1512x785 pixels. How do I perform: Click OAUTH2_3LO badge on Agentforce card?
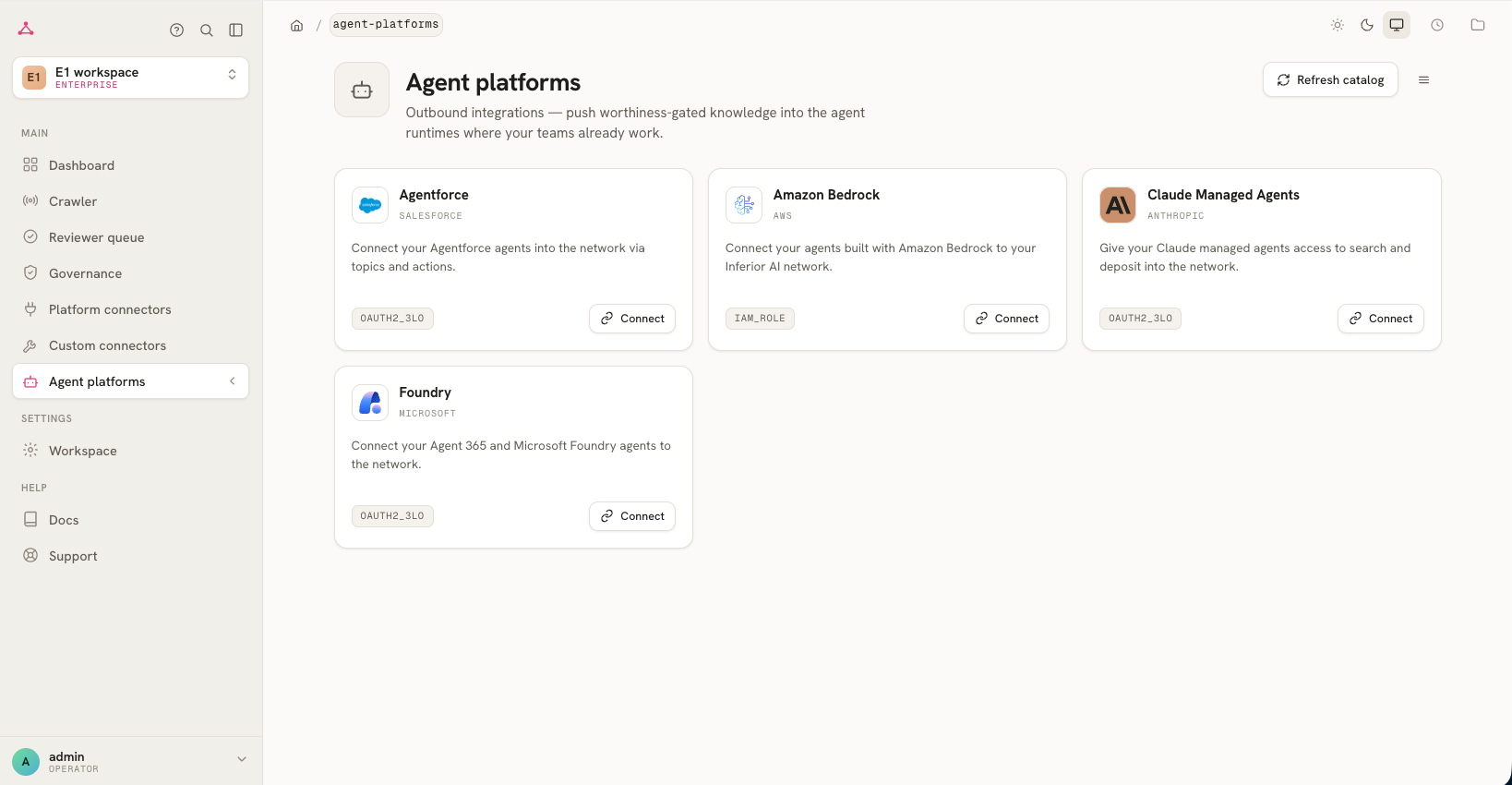392,319
